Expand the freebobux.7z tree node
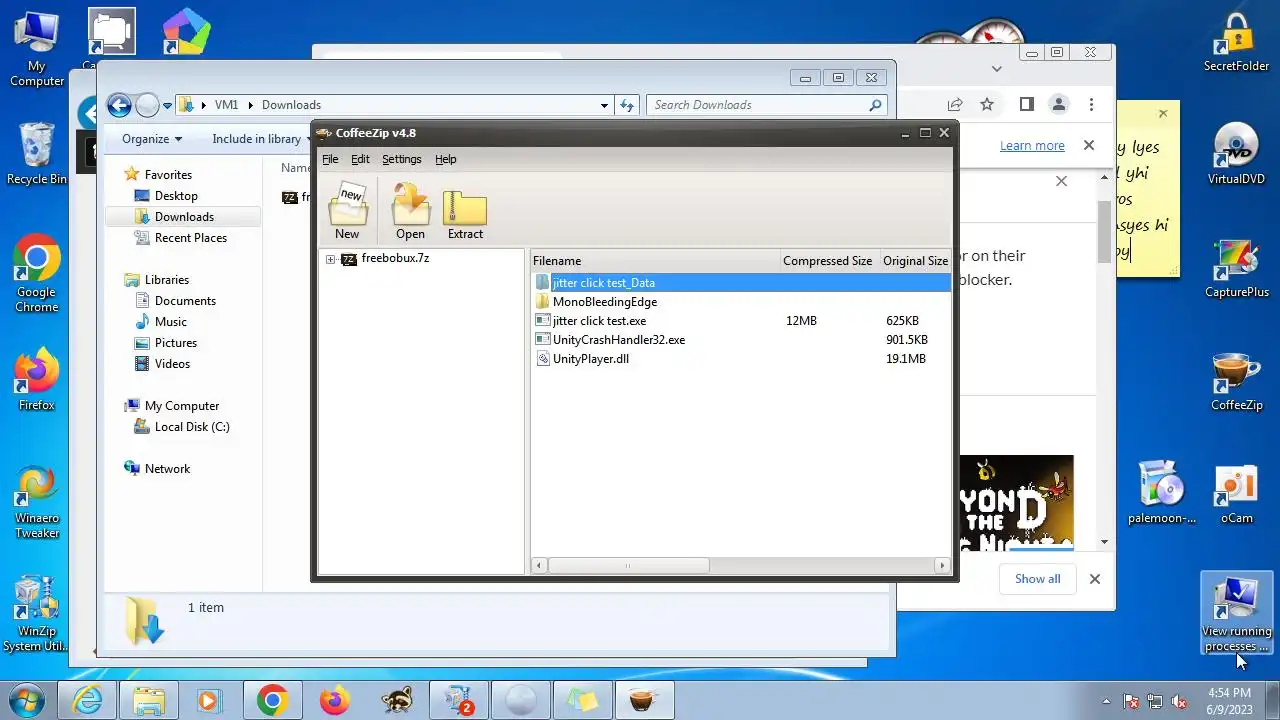This screenshot has width=1280, height=720. tap(330, 259)
